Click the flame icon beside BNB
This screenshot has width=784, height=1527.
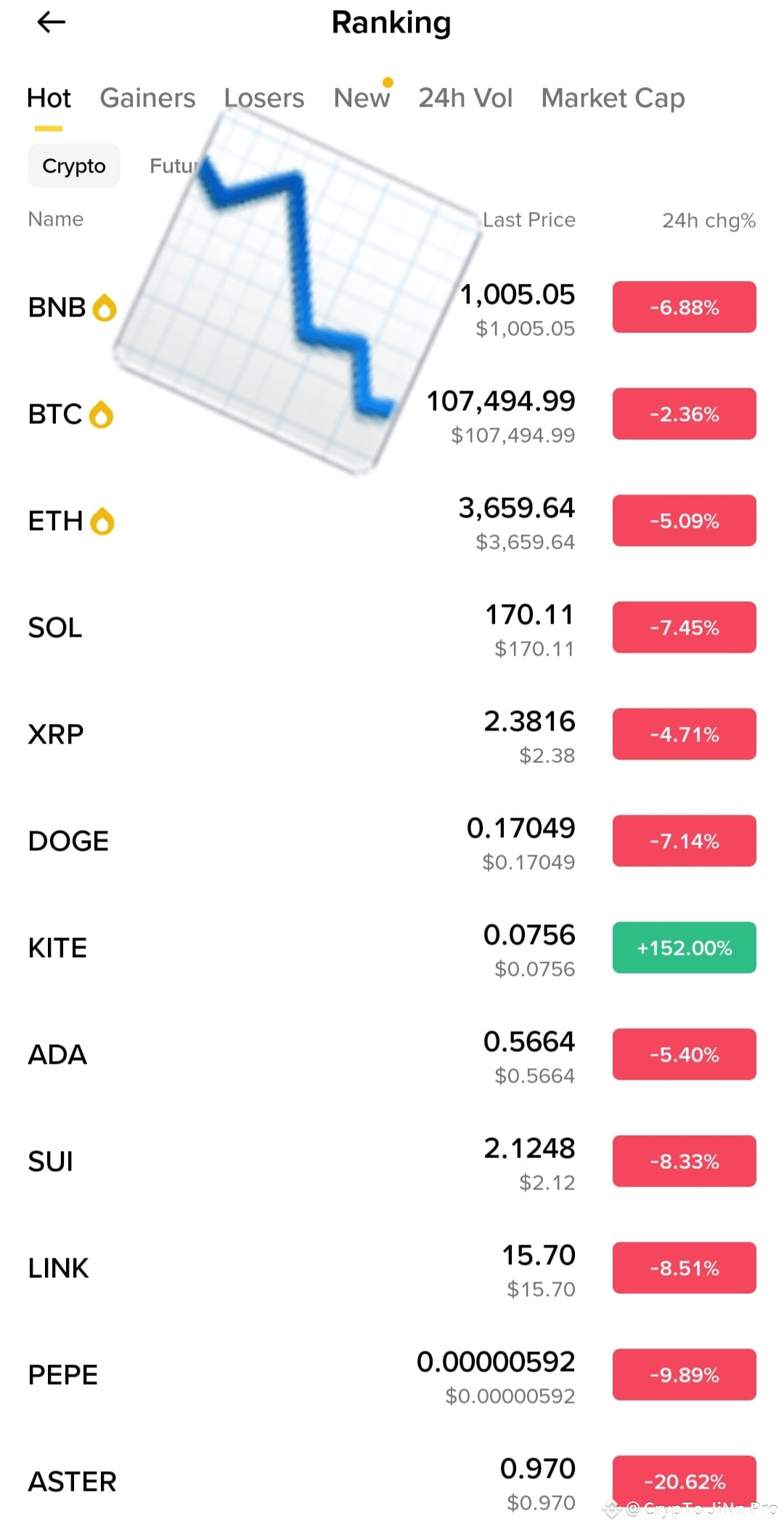[105, 307]
